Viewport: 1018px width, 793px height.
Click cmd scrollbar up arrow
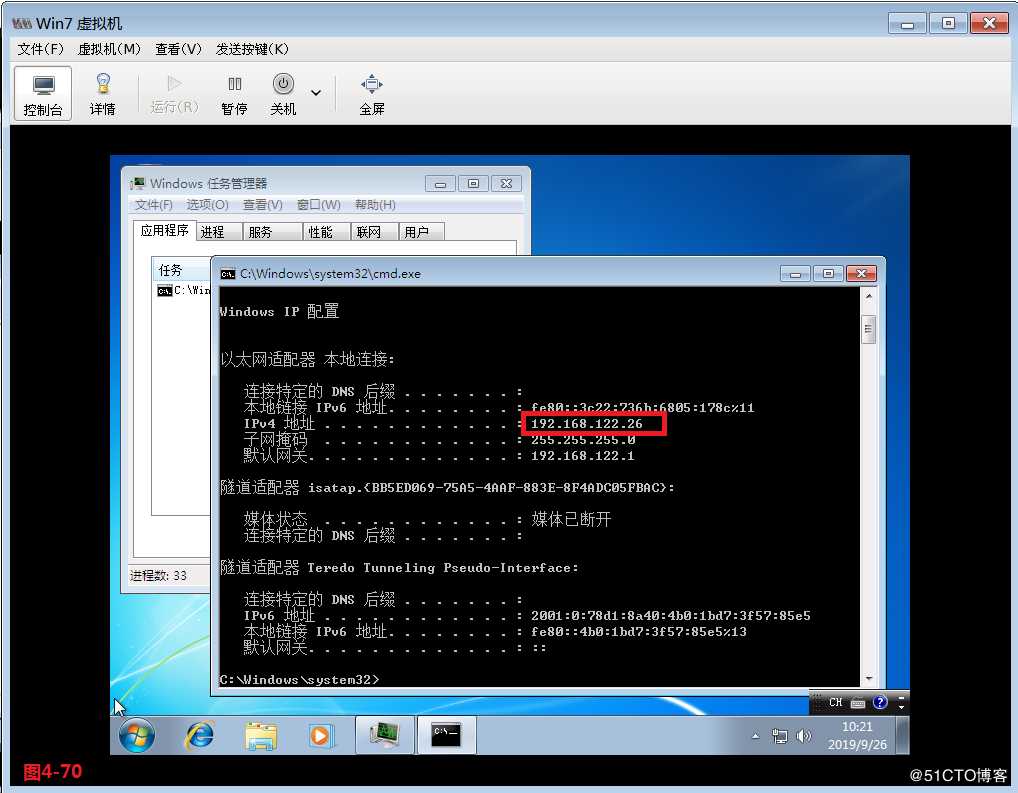(869, 296)
